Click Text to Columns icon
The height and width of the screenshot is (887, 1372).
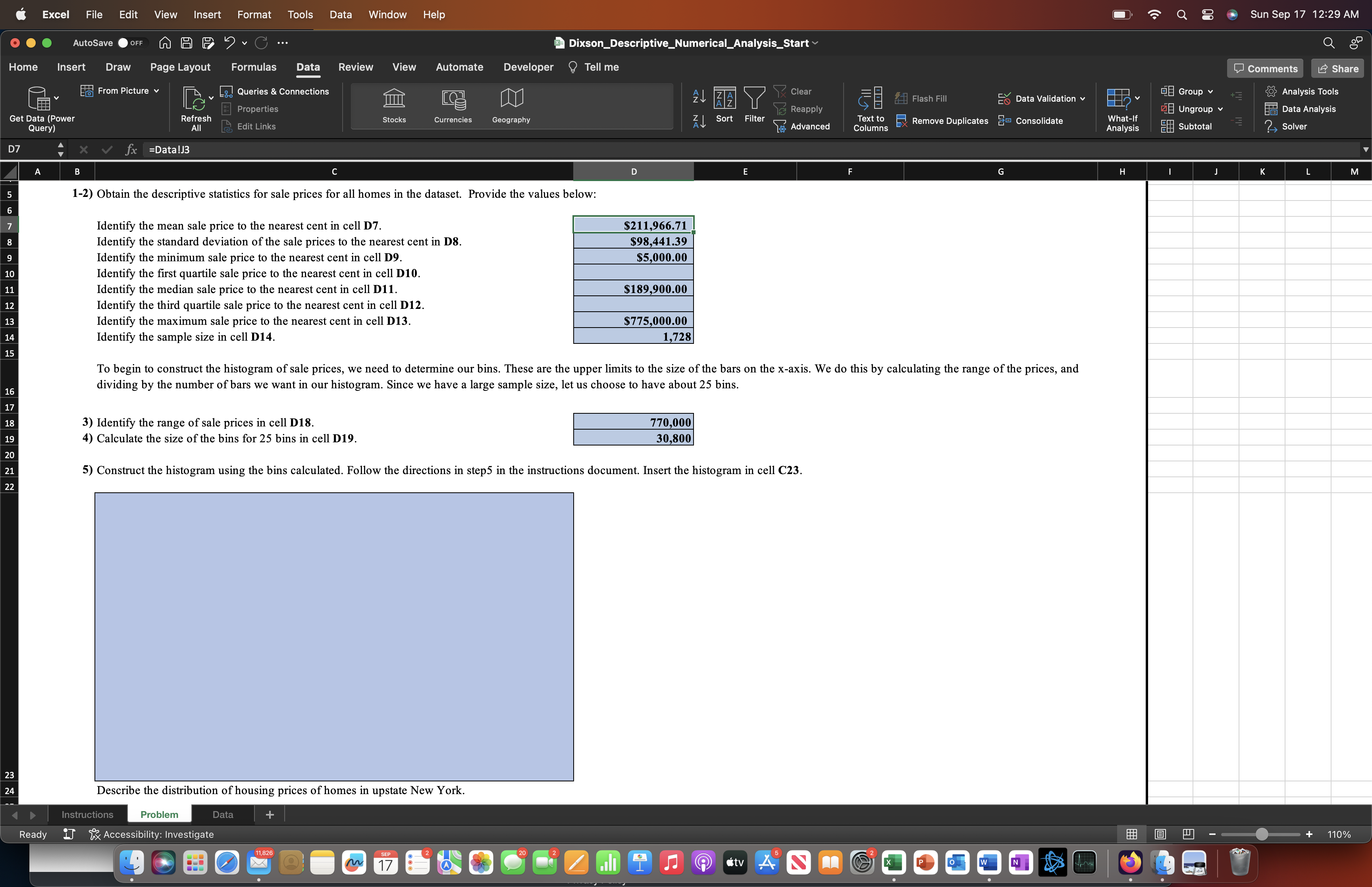pos(870,98)
